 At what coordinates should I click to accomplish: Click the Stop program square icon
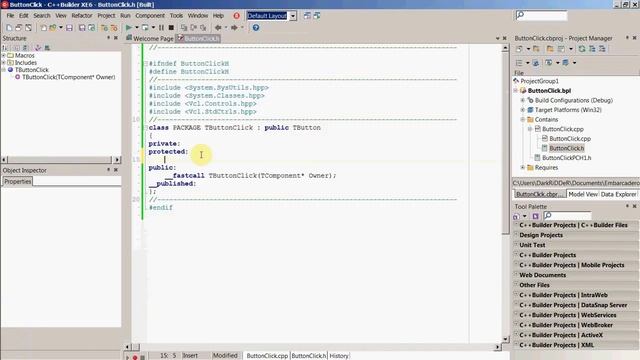[x=171, y=28]
